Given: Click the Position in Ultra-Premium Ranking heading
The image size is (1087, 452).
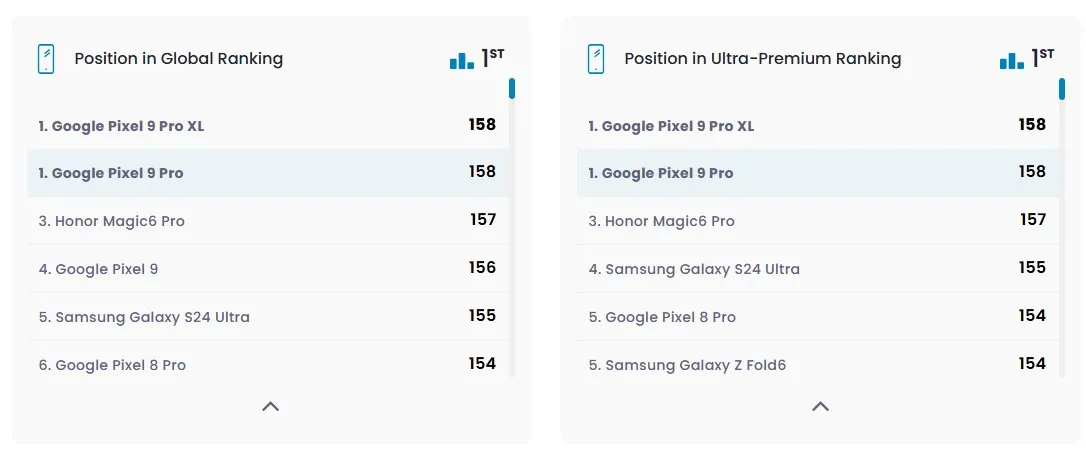Looking at the screenshot, I should point(763,59).
